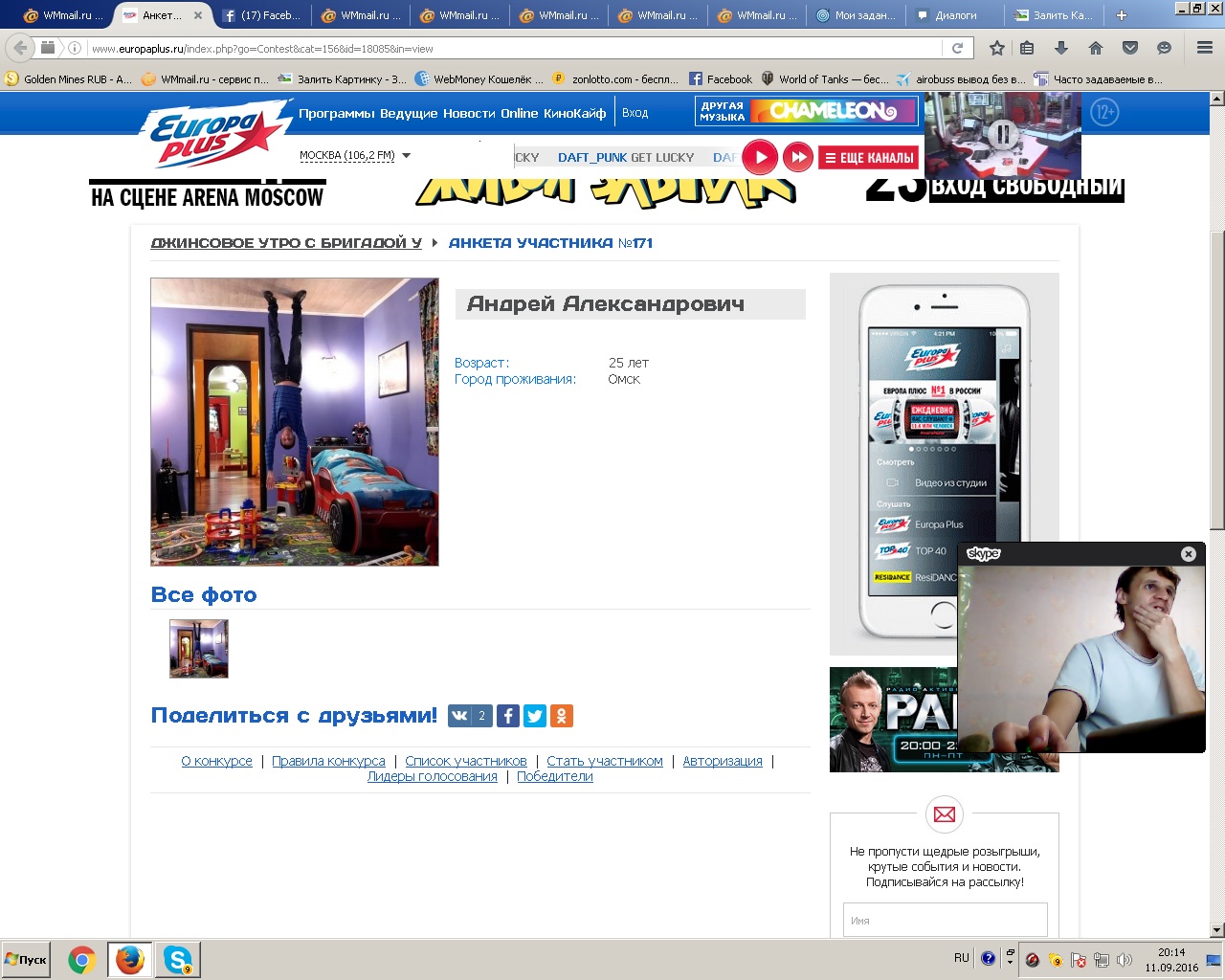Click the scroll down arrow of page scrollbar

click(x=1217, y=930)
